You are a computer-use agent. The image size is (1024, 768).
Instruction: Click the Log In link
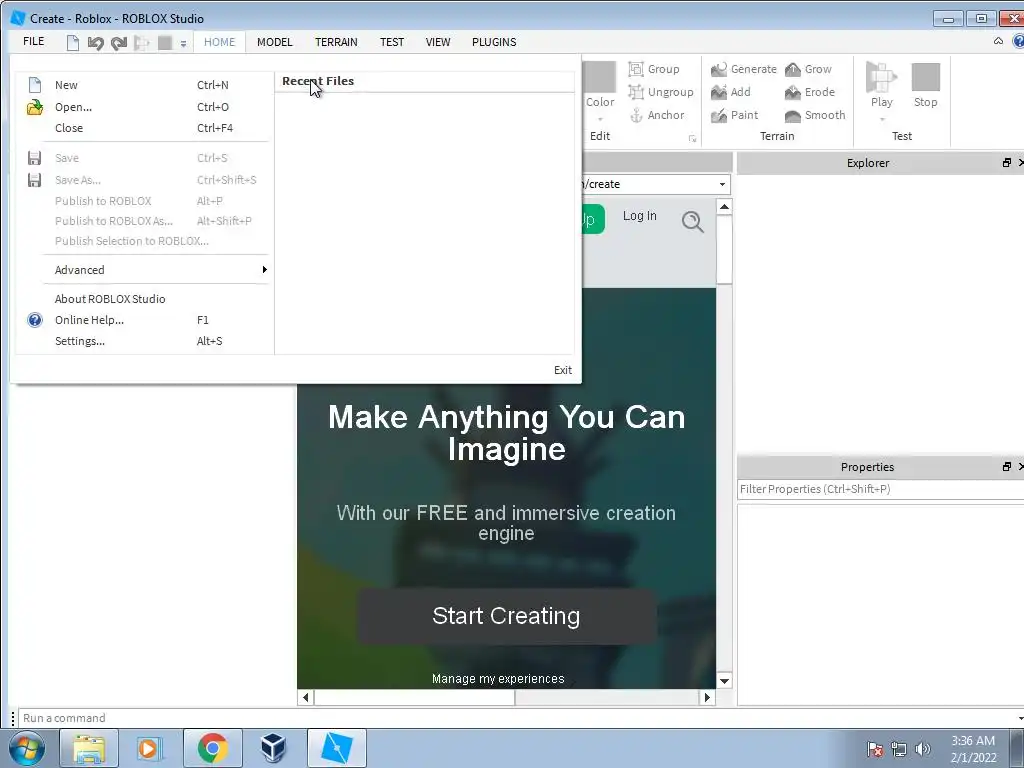tap(639, 216)
